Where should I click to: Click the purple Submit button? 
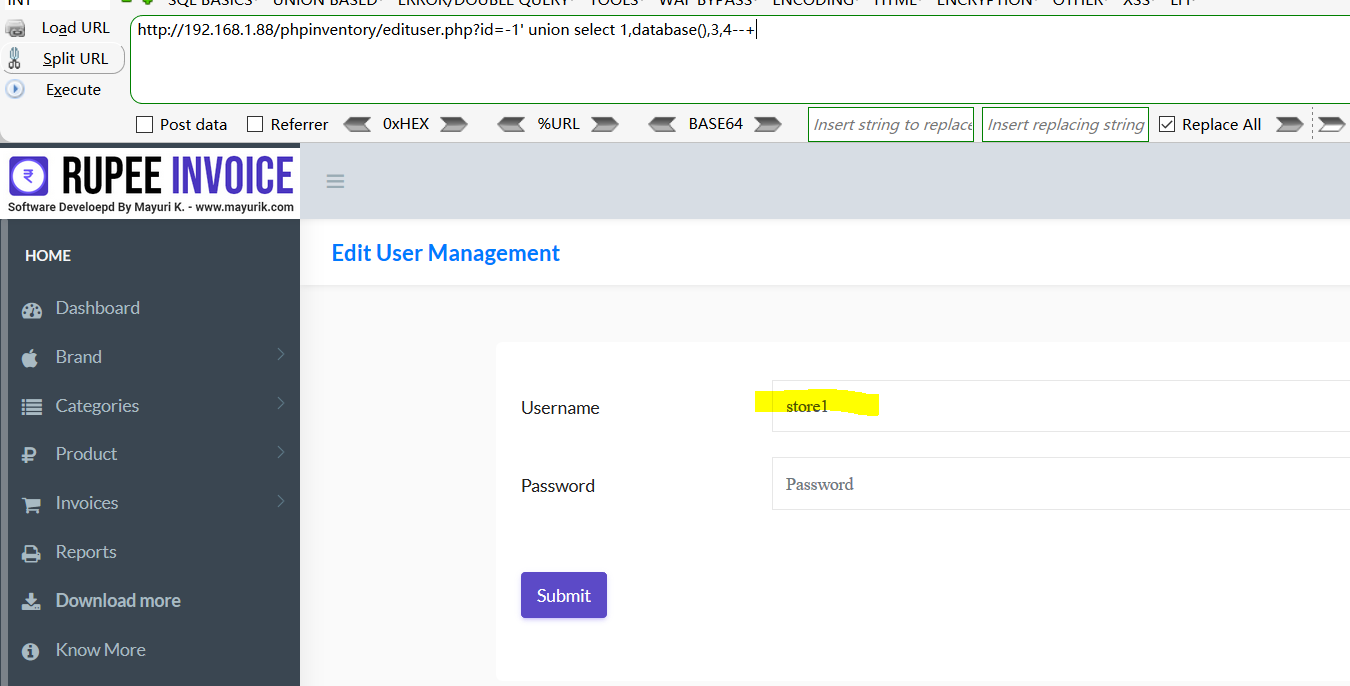564,595
